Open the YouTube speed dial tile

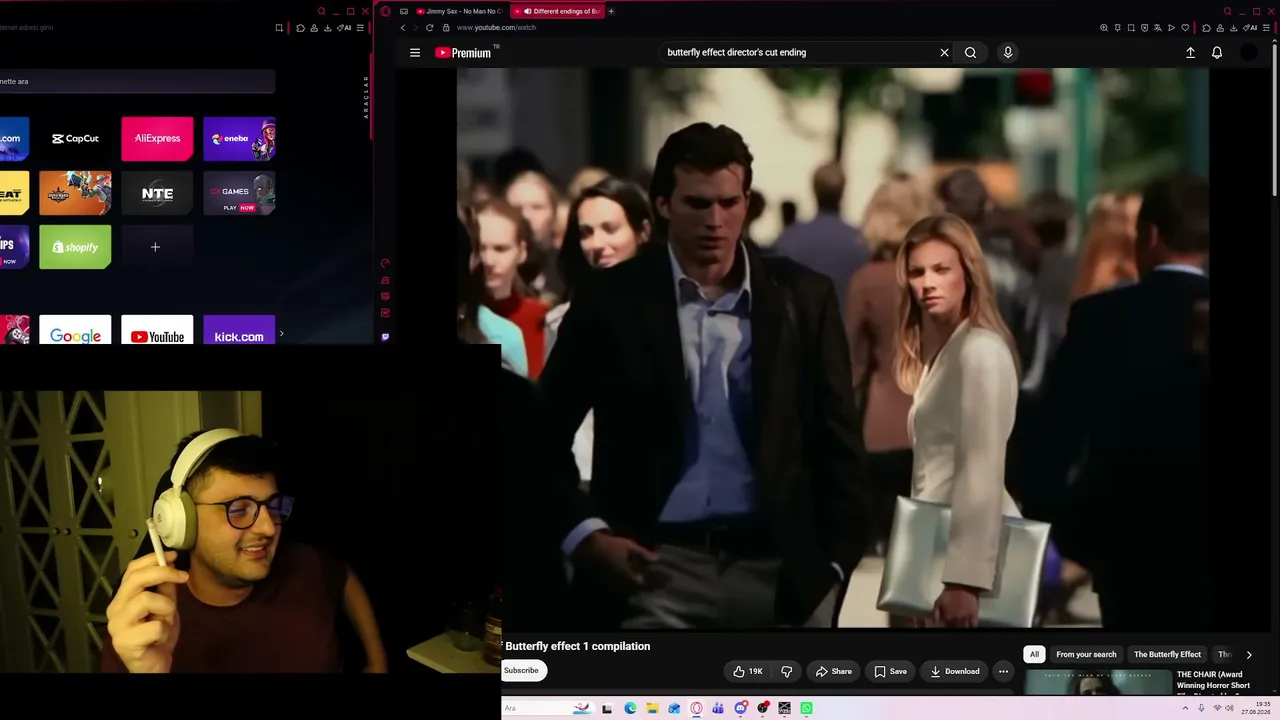[x=157, y=330]
